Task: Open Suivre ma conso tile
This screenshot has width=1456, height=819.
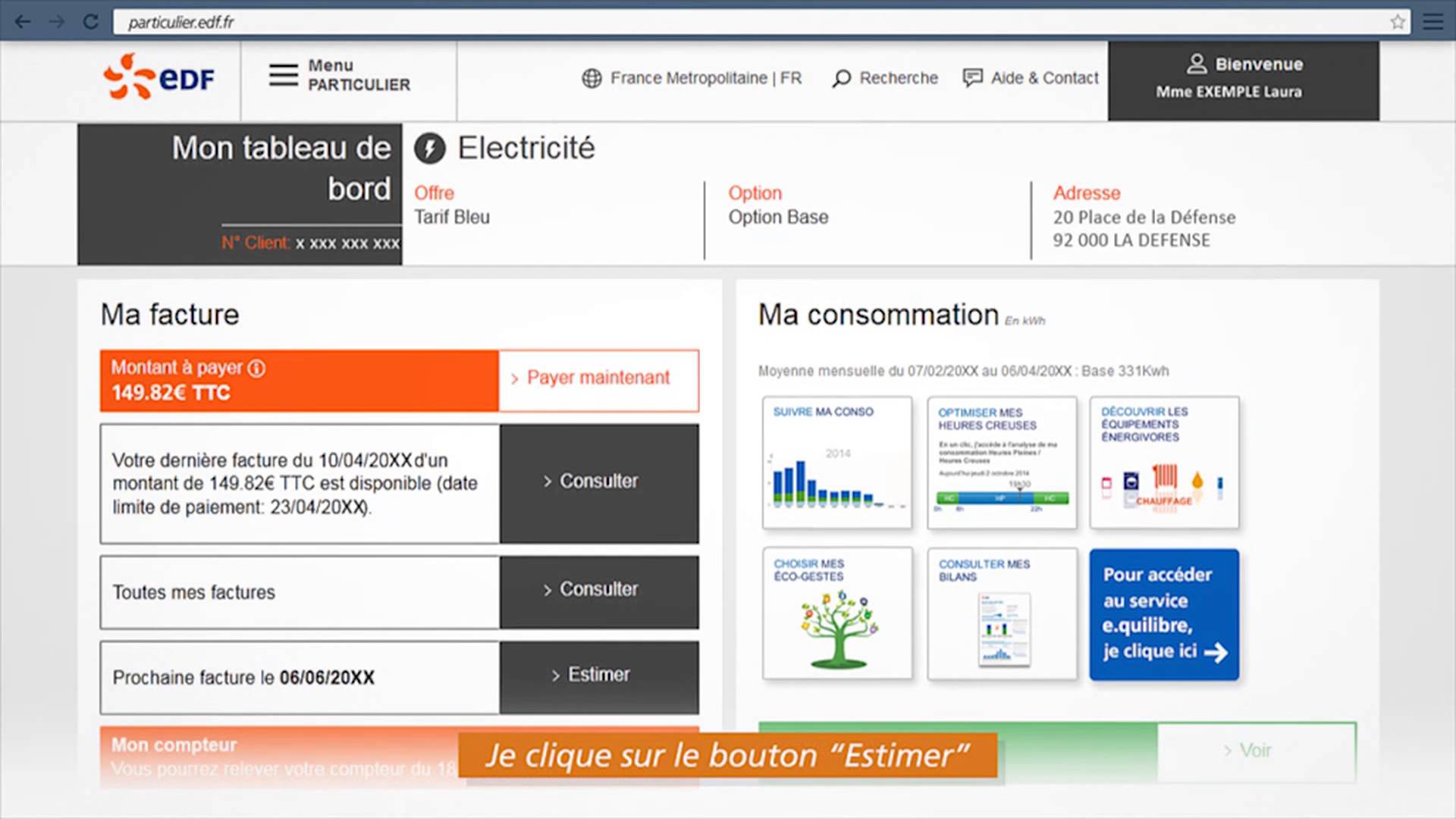Action: click(837, 462)
